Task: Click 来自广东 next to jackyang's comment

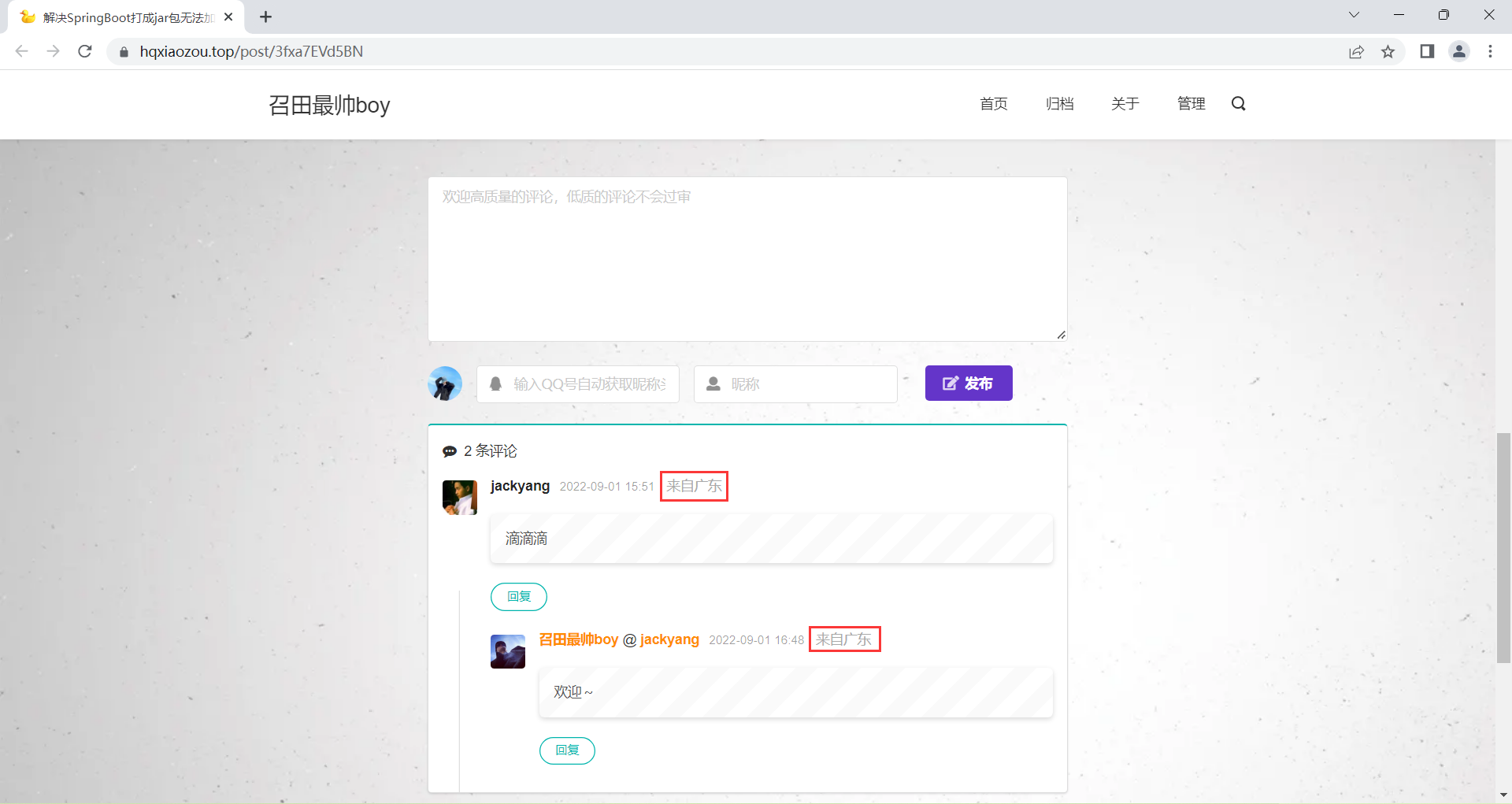Action: (x=694, y=486)
